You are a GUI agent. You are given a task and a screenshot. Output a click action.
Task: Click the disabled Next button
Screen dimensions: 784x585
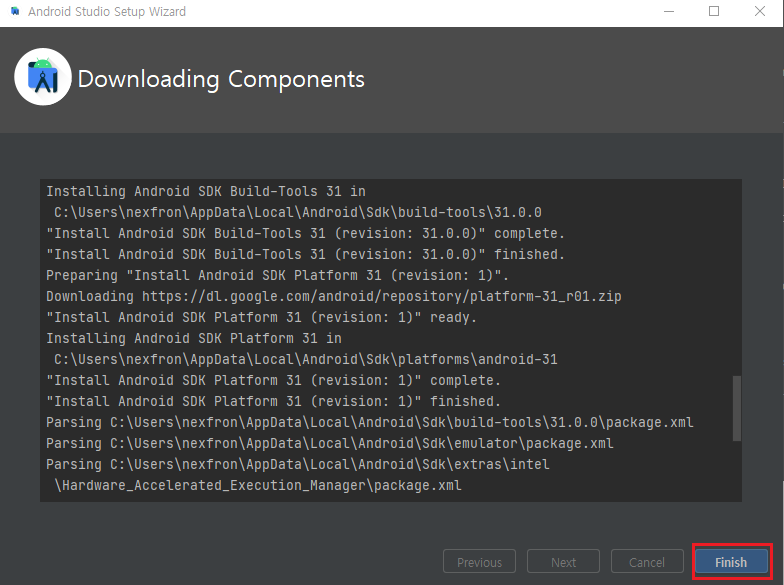click(x=563, y=562)
